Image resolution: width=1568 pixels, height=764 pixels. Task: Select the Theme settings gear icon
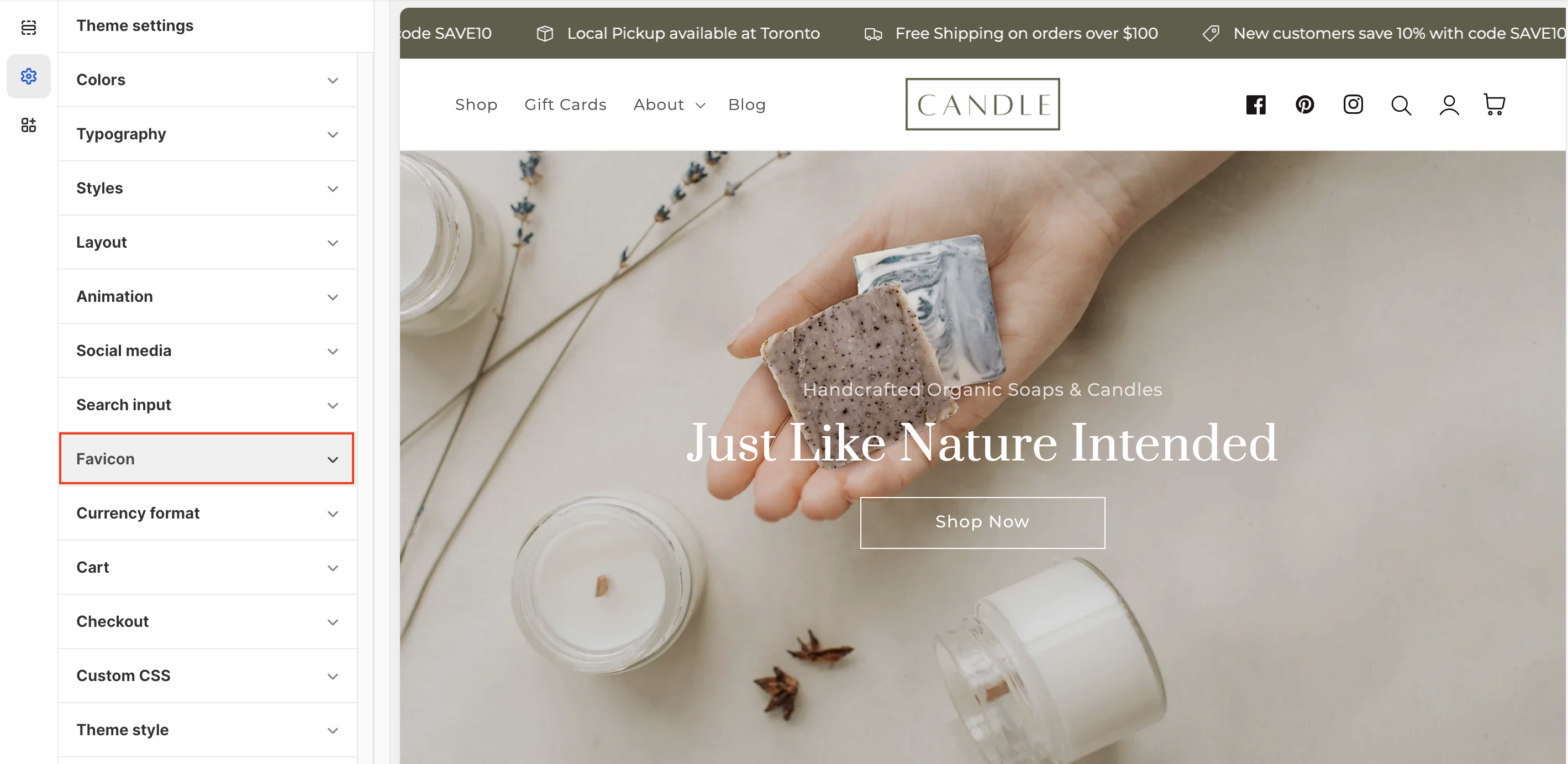(x=29, y=76)
